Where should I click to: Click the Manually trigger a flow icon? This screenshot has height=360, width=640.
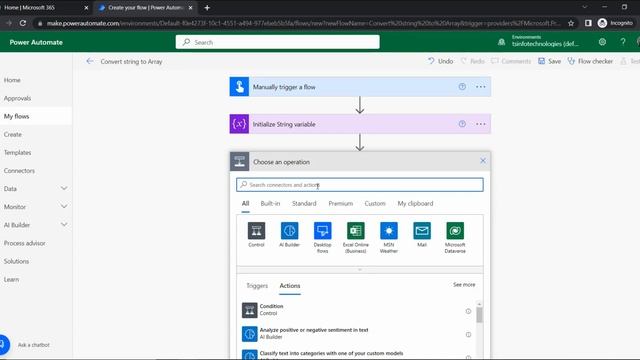tap(239, 87)
